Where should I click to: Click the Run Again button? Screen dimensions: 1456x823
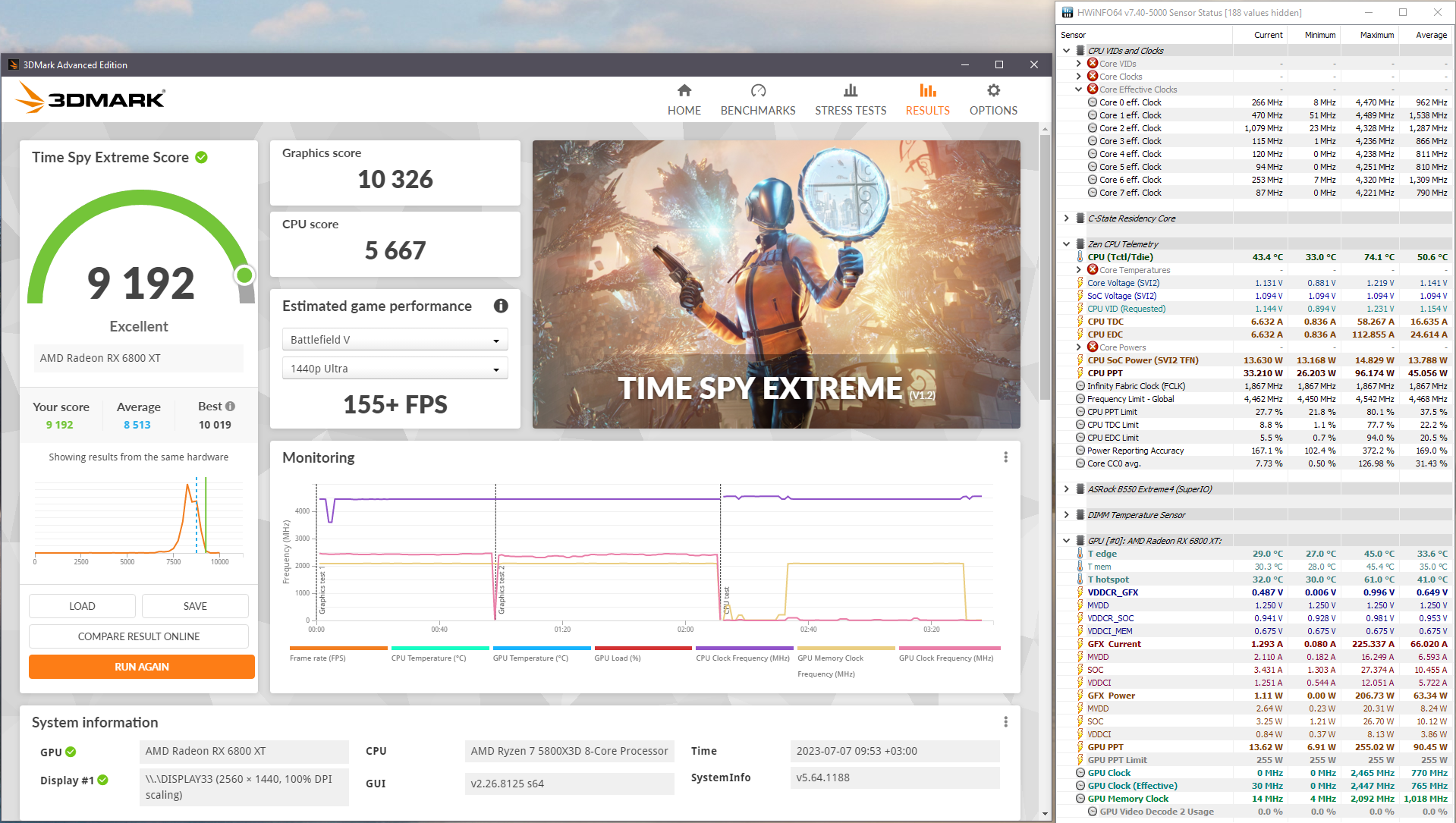[142, 667]
